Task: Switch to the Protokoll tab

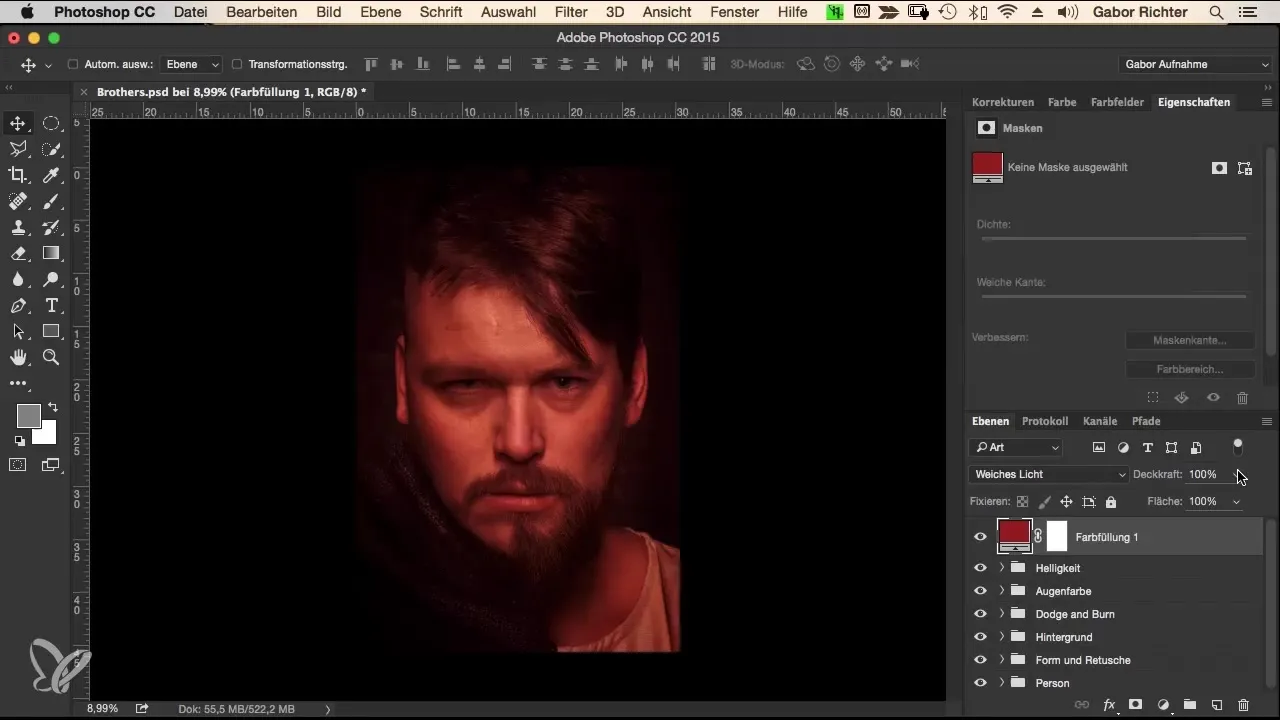Action: click(x=1045, y=421)
